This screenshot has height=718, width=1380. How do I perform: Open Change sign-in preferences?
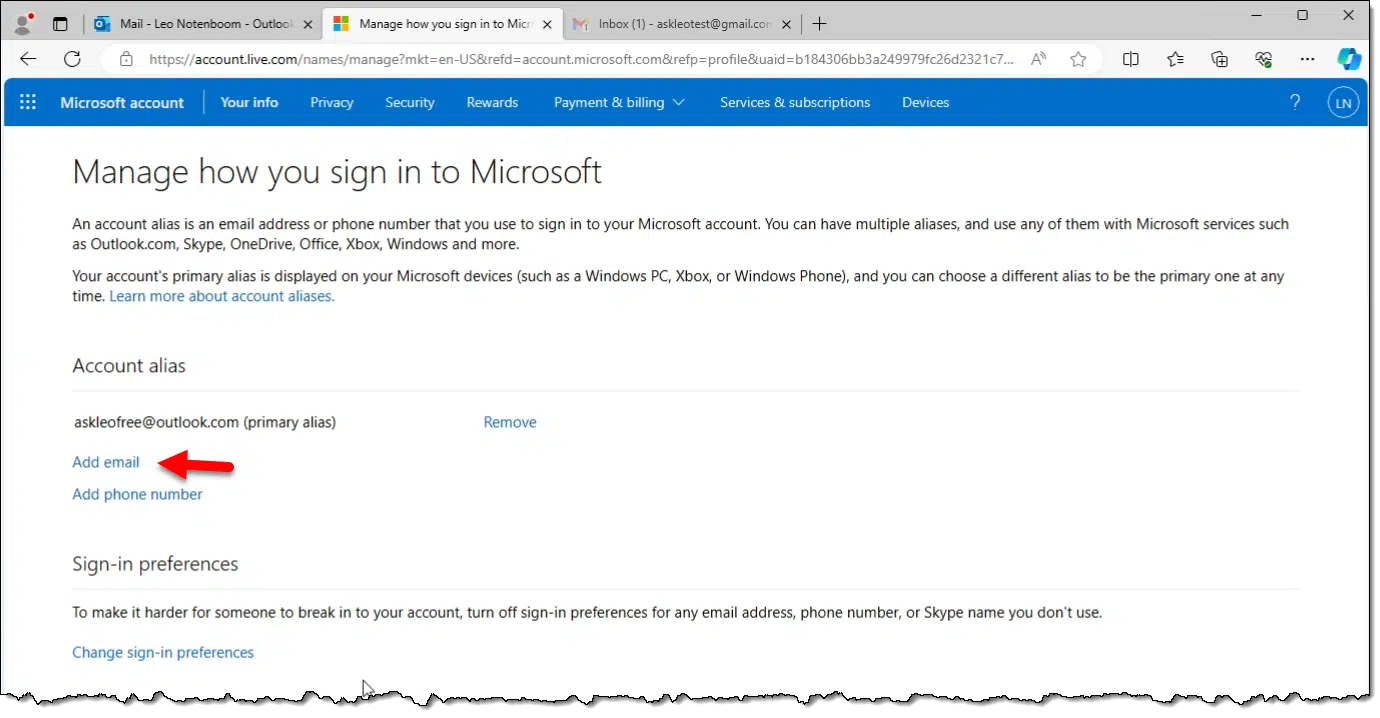pos(163,652)
